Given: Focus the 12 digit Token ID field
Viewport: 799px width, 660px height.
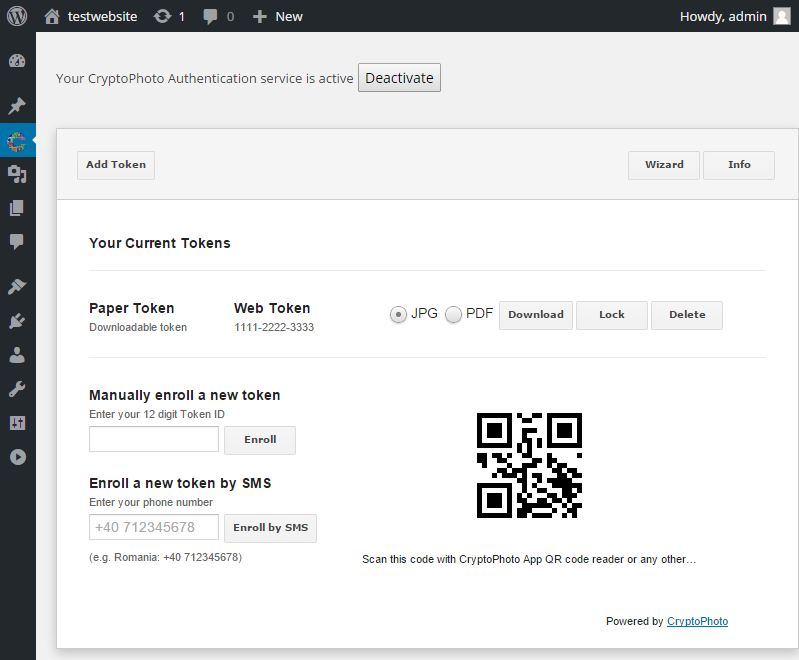Looking at the screenshot, I should coord(154,439).
